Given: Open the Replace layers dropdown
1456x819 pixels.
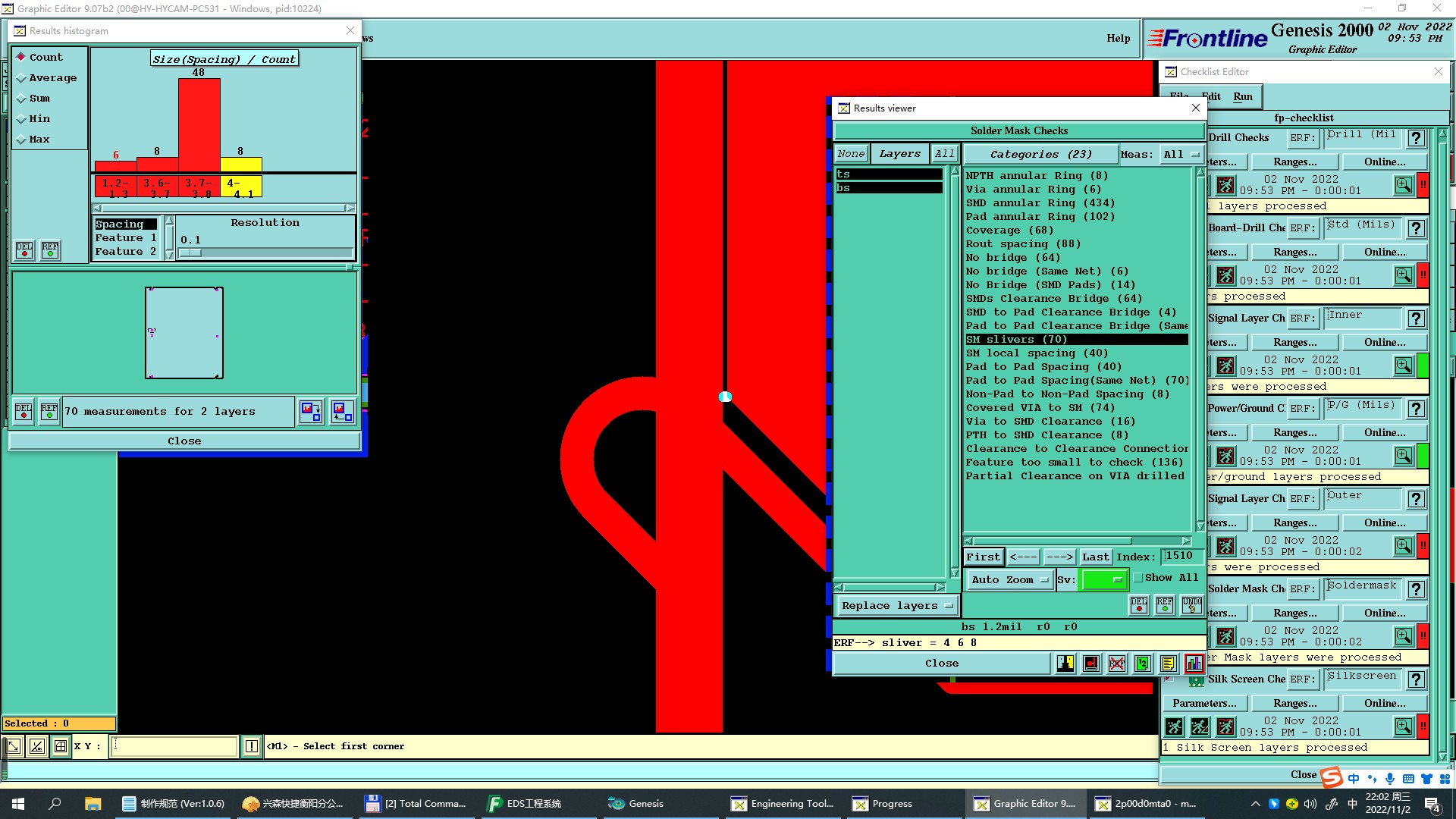Looking at the screenshot, I should pos(897,606).
